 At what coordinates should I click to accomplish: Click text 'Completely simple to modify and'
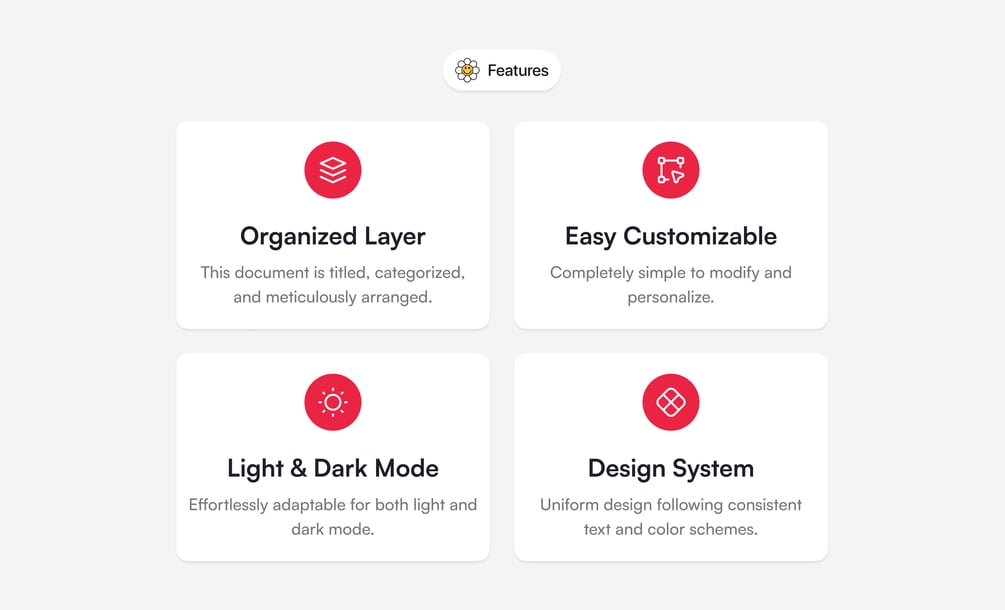(671, 272)
